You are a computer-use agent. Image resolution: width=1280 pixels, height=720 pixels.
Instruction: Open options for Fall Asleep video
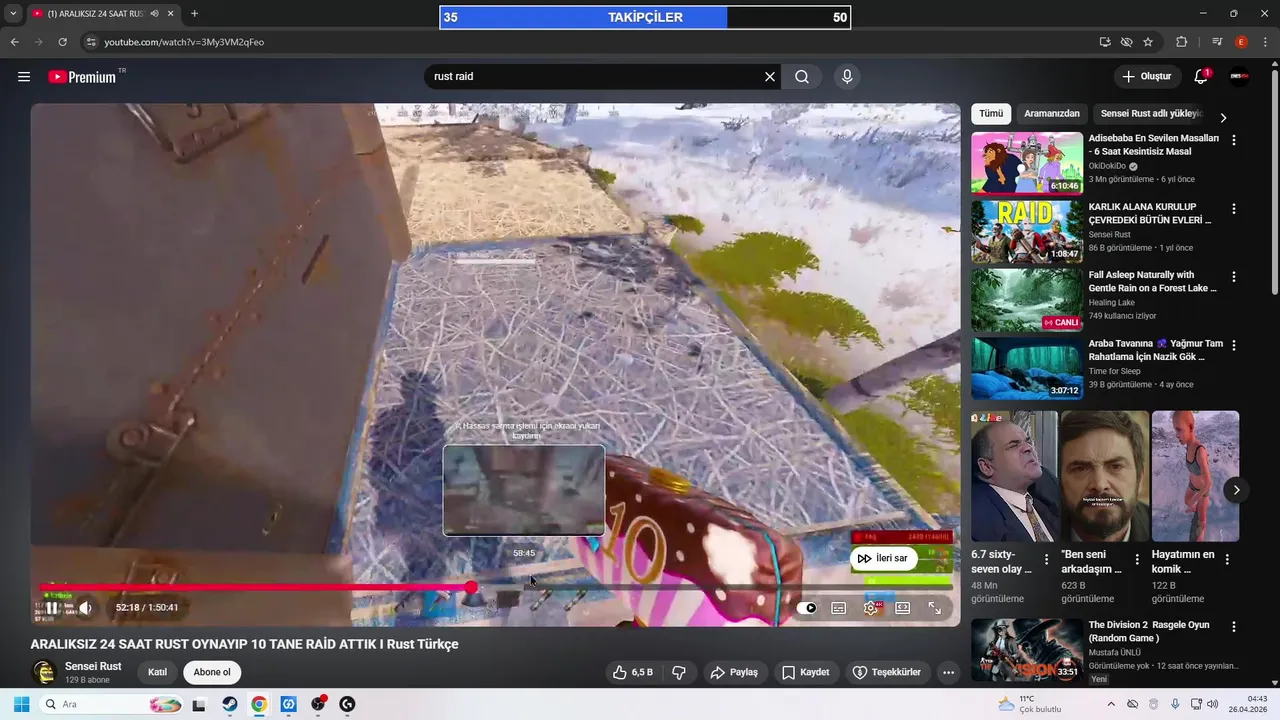click(x=1234, y=277)
